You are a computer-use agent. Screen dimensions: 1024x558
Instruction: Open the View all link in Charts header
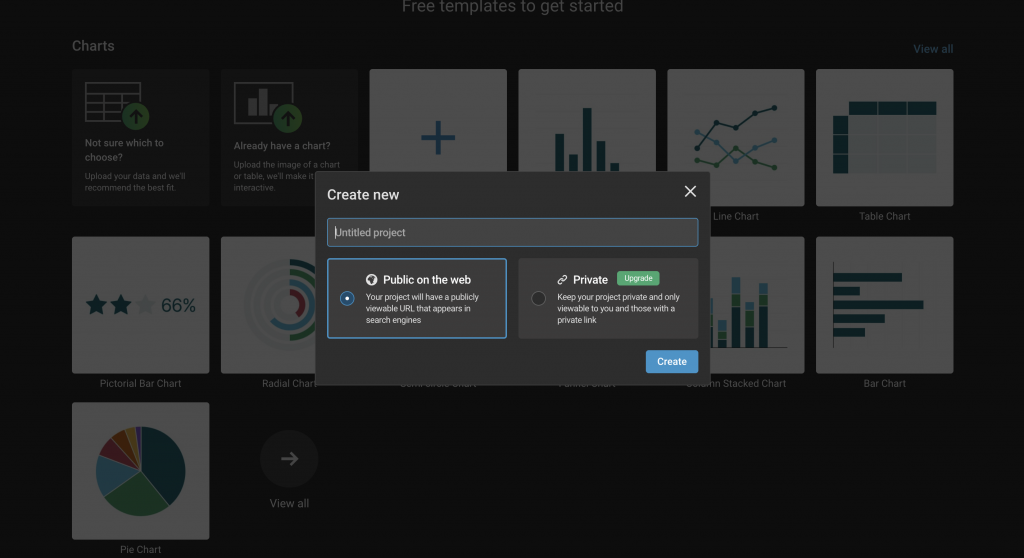pos(933,49)
